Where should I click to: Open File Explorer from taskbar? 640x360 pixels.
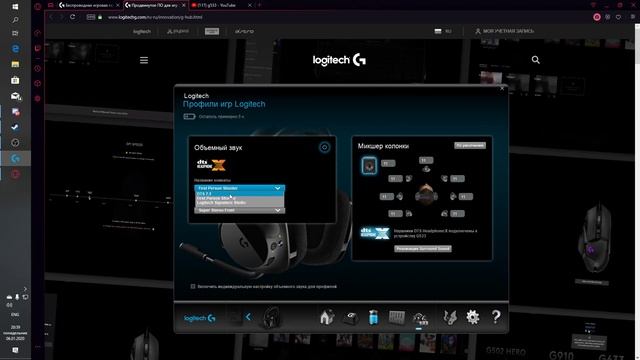click(x=15, y=64)
